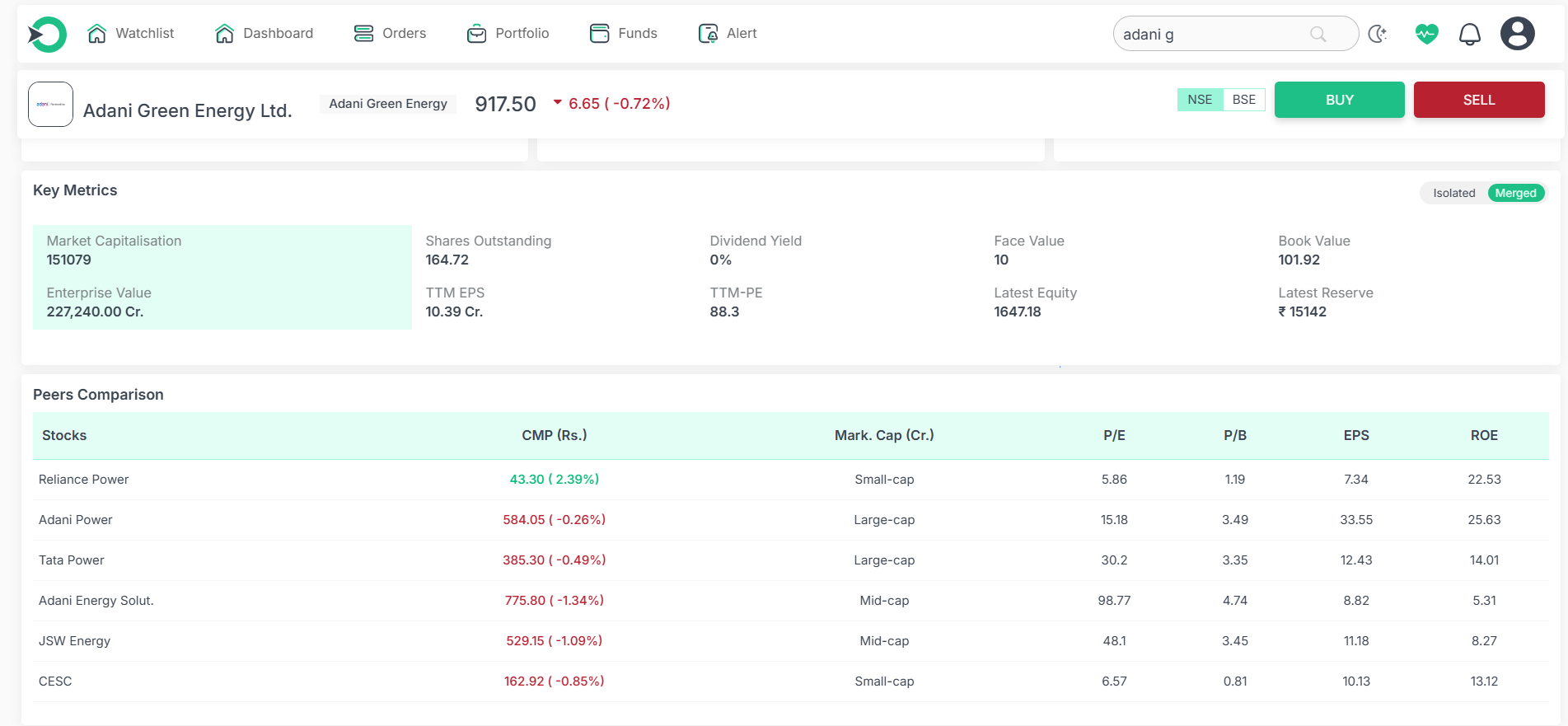Viewport: 1568px width, 726px height.
Task: Click the Book Value 101.92
Action: (x=1299, y=260)
